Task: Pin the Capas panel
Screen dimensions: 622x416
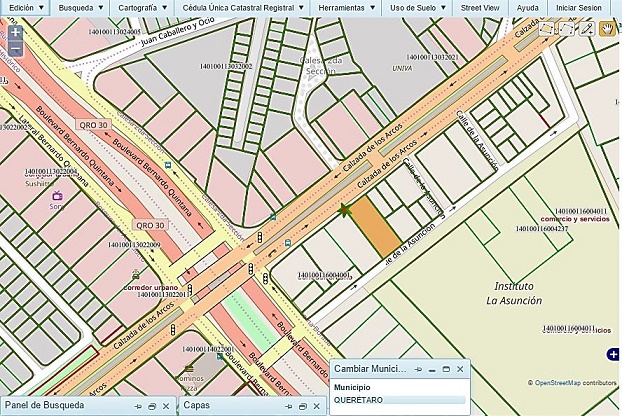Action: pyautogui.click(x=290, y=406)
